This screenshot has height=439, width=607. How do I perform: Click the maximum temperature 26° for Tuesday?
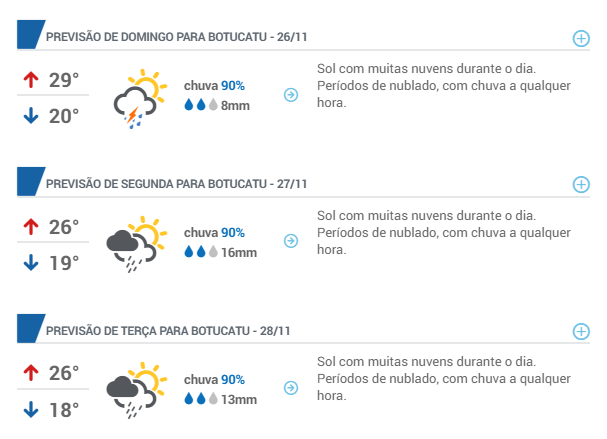(63, 373)
